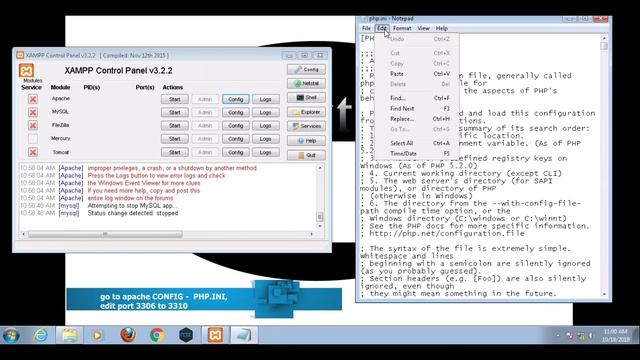Open Windows Media Player from taskbar
The height and width of the screenshot is (360, 640).
click(97, 336)
